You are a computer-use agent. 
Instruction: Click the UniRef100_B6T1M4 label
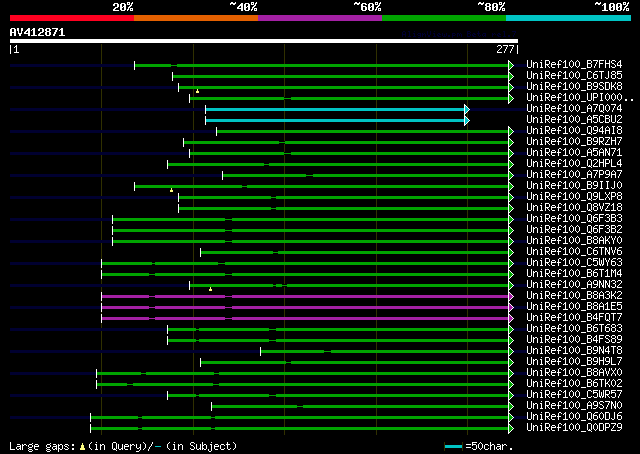[x=574, y=274]
